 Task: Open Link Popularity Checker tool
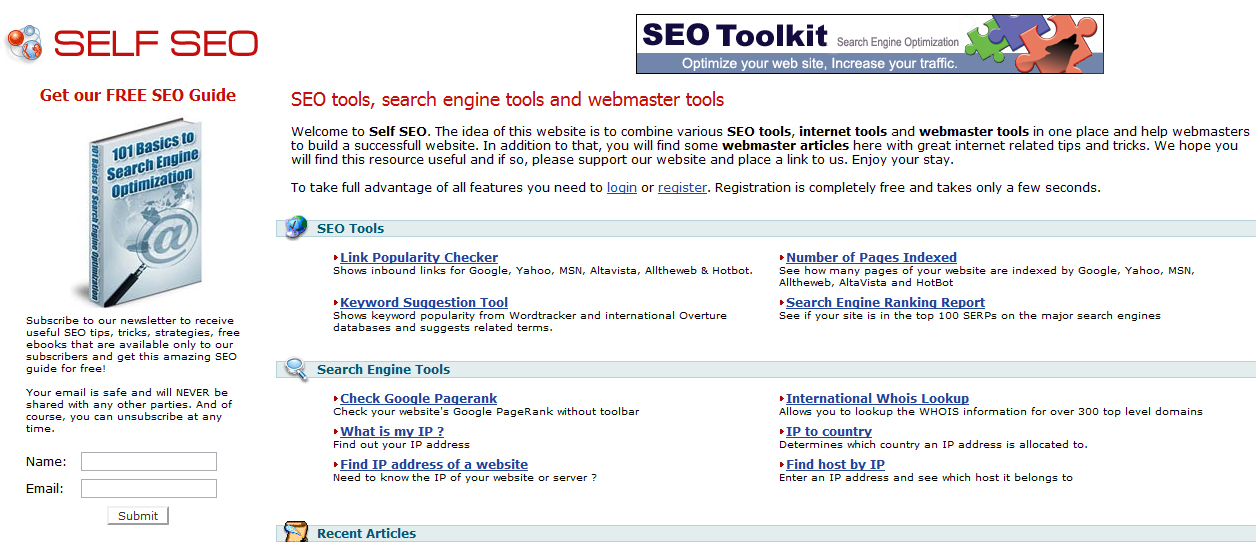point(418,258)
